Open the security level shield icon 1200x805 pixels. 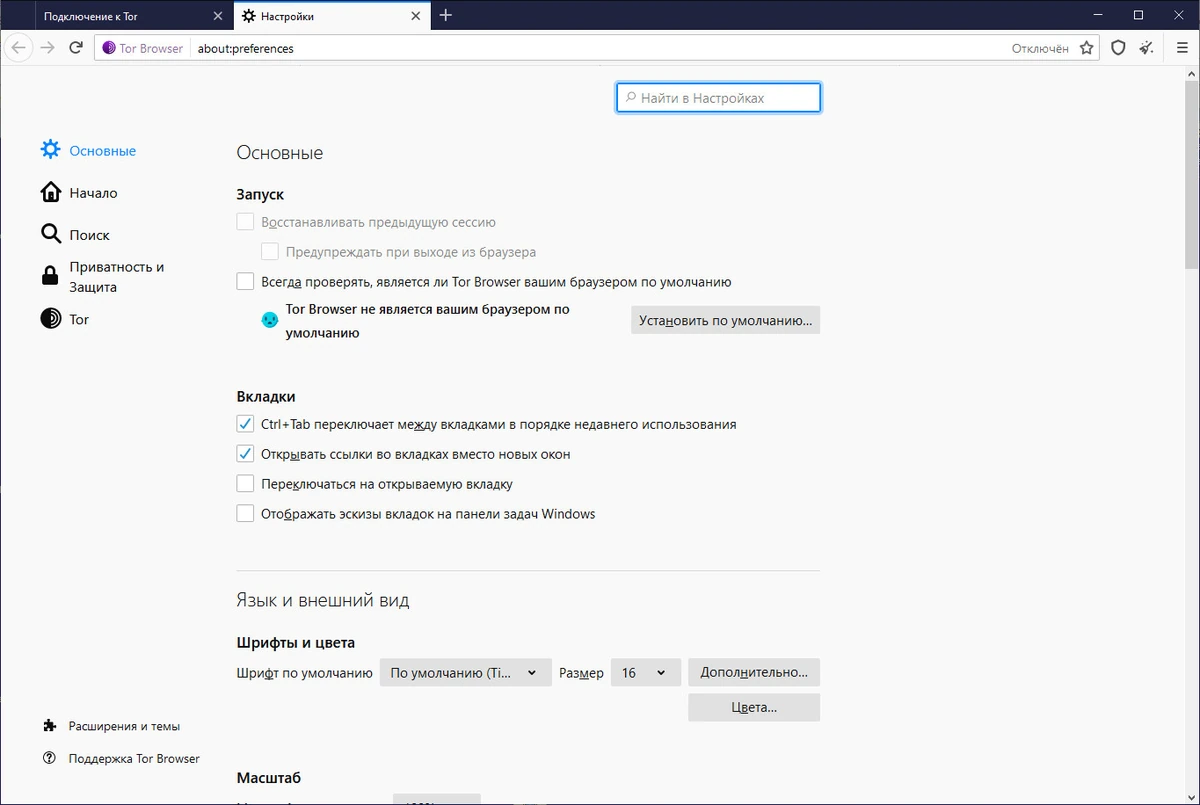(x=1119, y=48)
